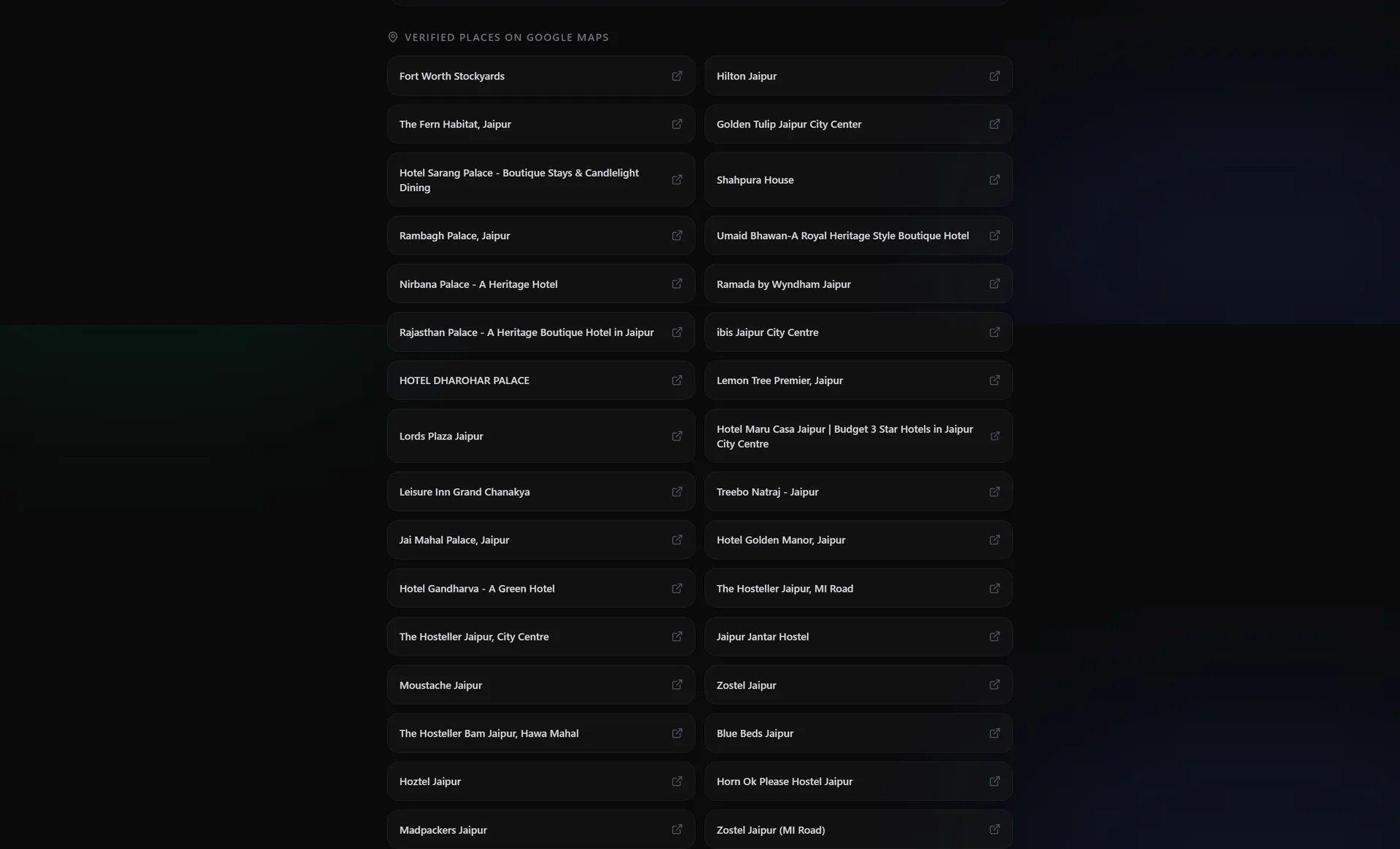Select Golden Tulip Jaipur City Center entry
1400x849 pixels.
click(x=858, y=124)
